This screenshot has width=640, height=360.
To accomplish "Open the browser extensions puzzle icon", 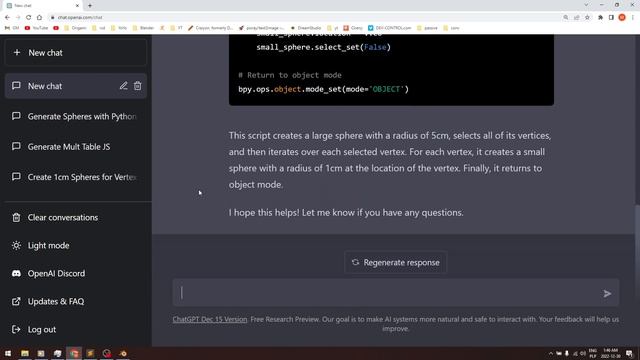I will coord(600,18).
